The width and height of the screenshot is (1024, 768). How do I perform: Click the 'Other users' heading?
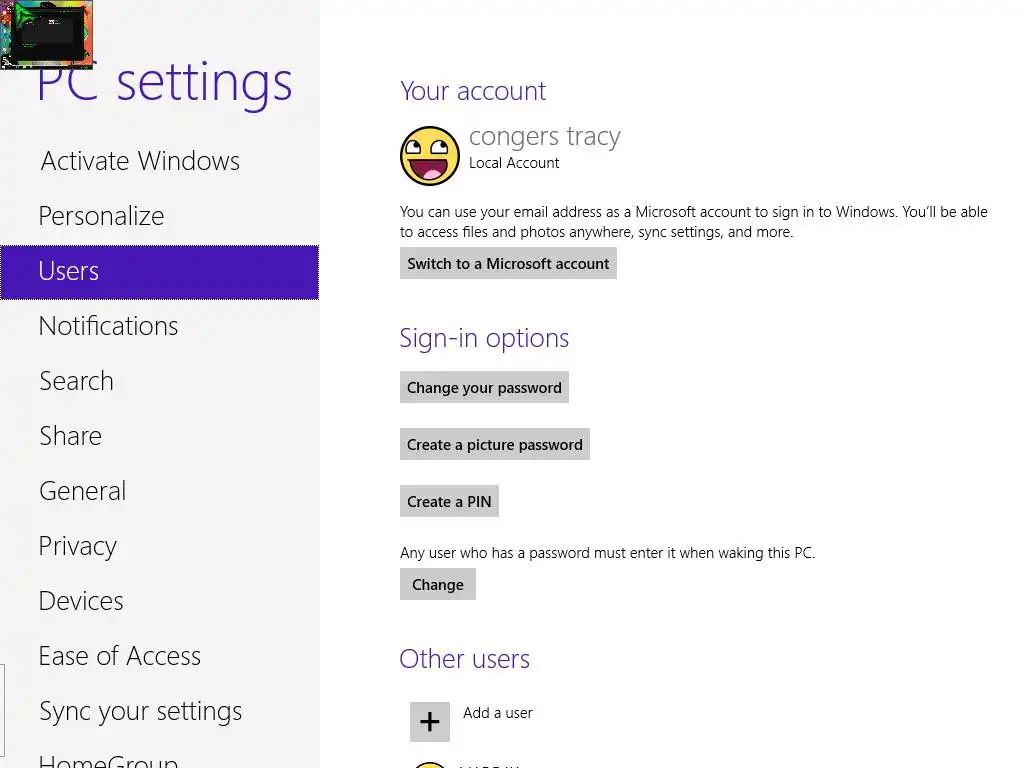464,659
